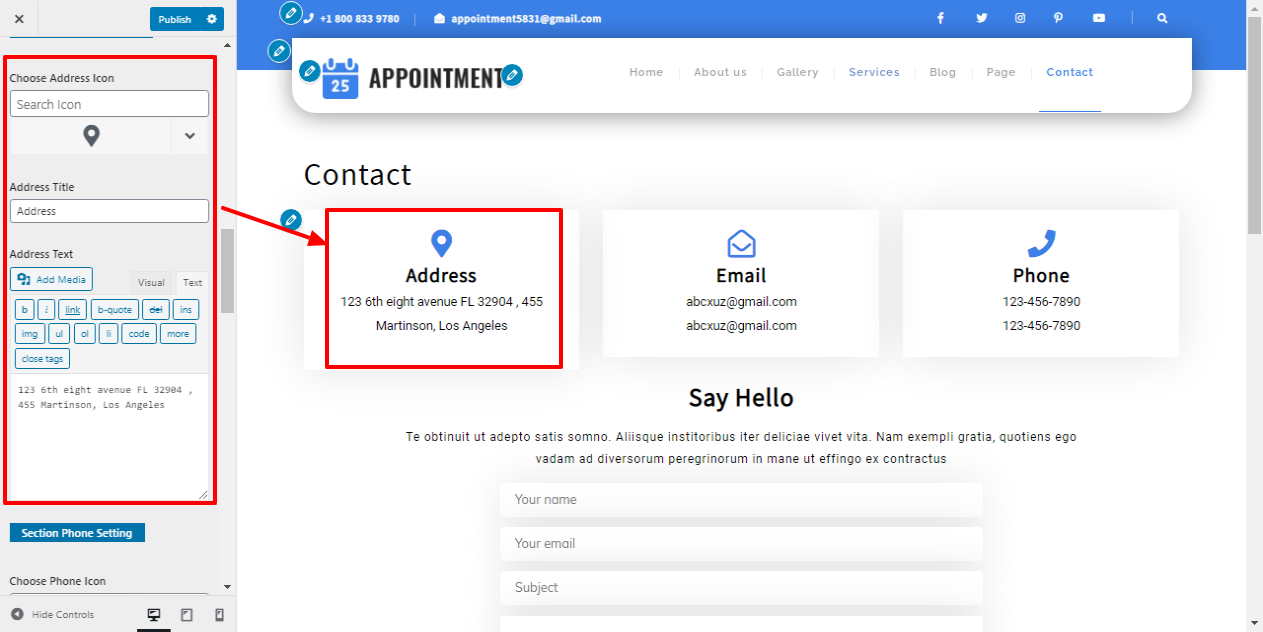Click edit pencil by the Address card

tap(291, 219)
